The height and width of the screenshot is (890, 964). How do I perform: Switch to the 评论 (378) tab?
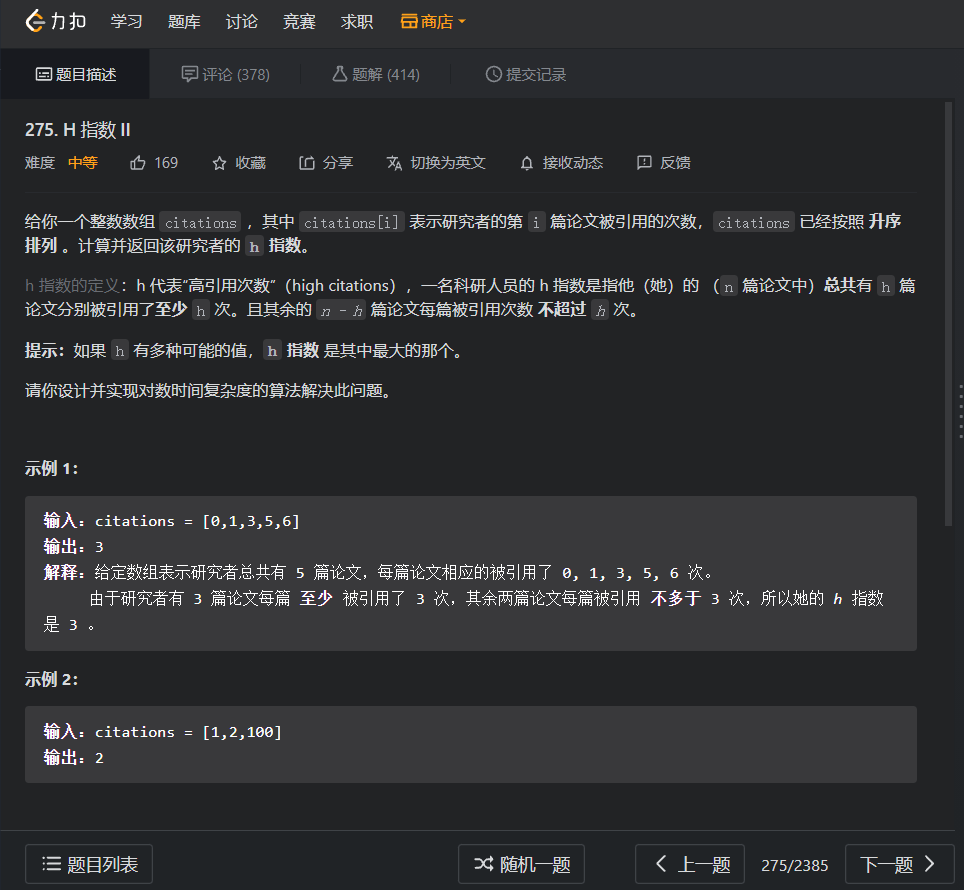click(225, 74)
